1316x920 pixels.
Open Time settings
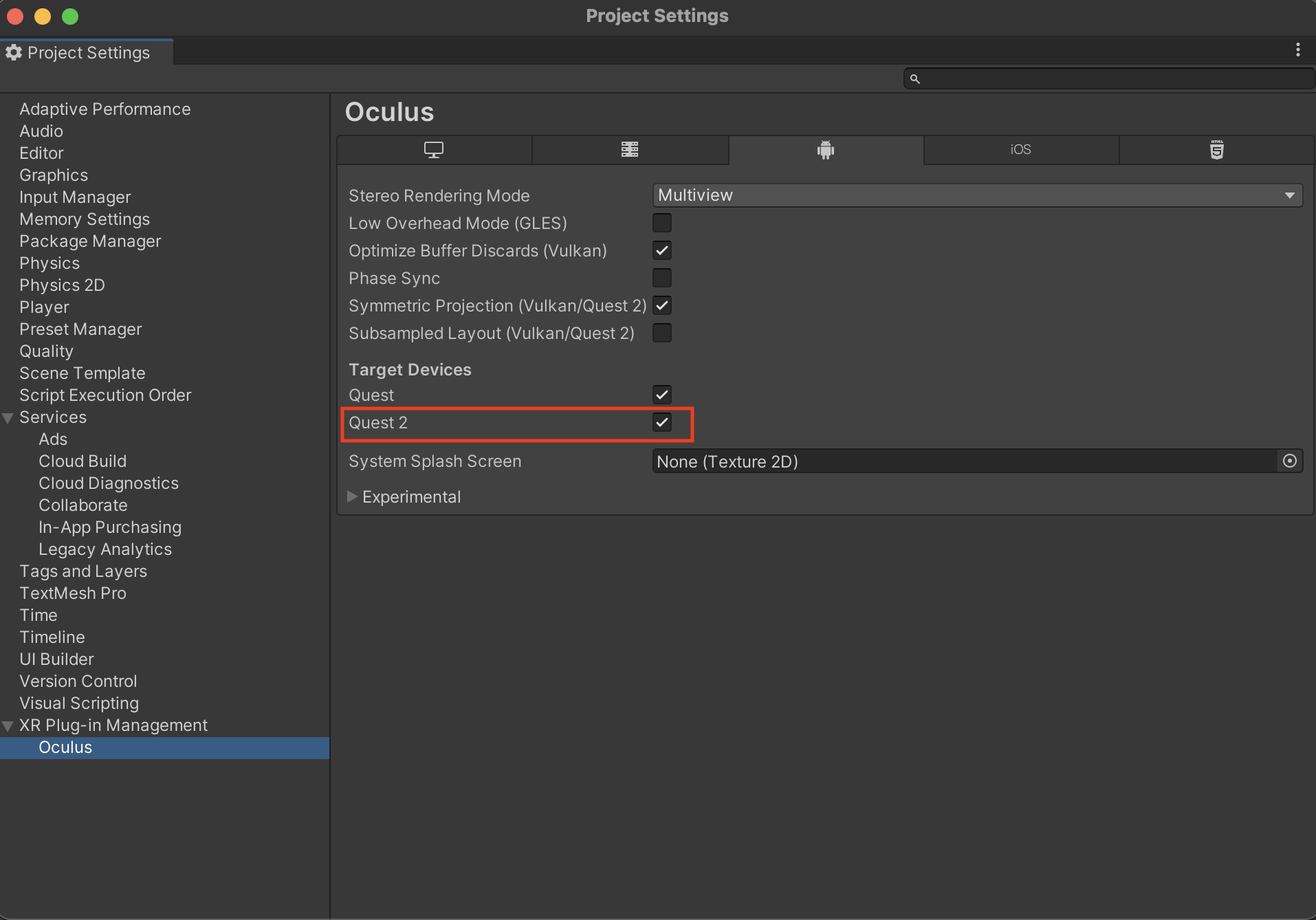pyautogui.click(x=39, y=615)
